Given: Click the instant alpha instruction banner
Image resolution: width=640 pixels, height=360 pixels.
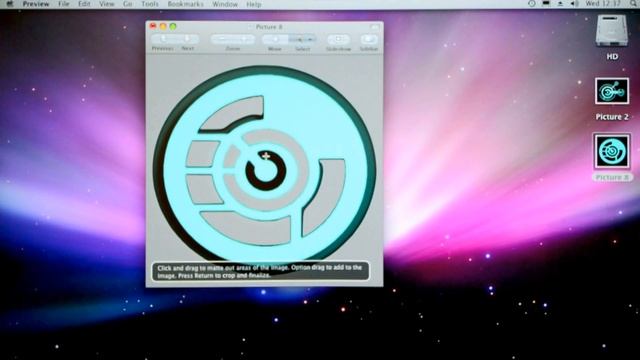Looking at the screenshot, I should pyautogui.click(x=261, y=272).
